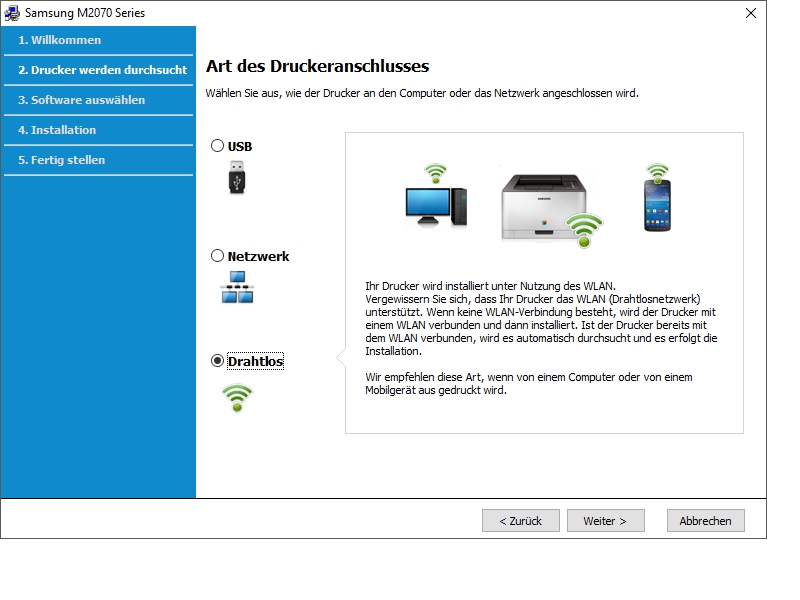This screenshot has height=600, width=800.
Task: Click the 'Wir empfehlen diese Art' paragraph
Action: (x=529, y=384)
